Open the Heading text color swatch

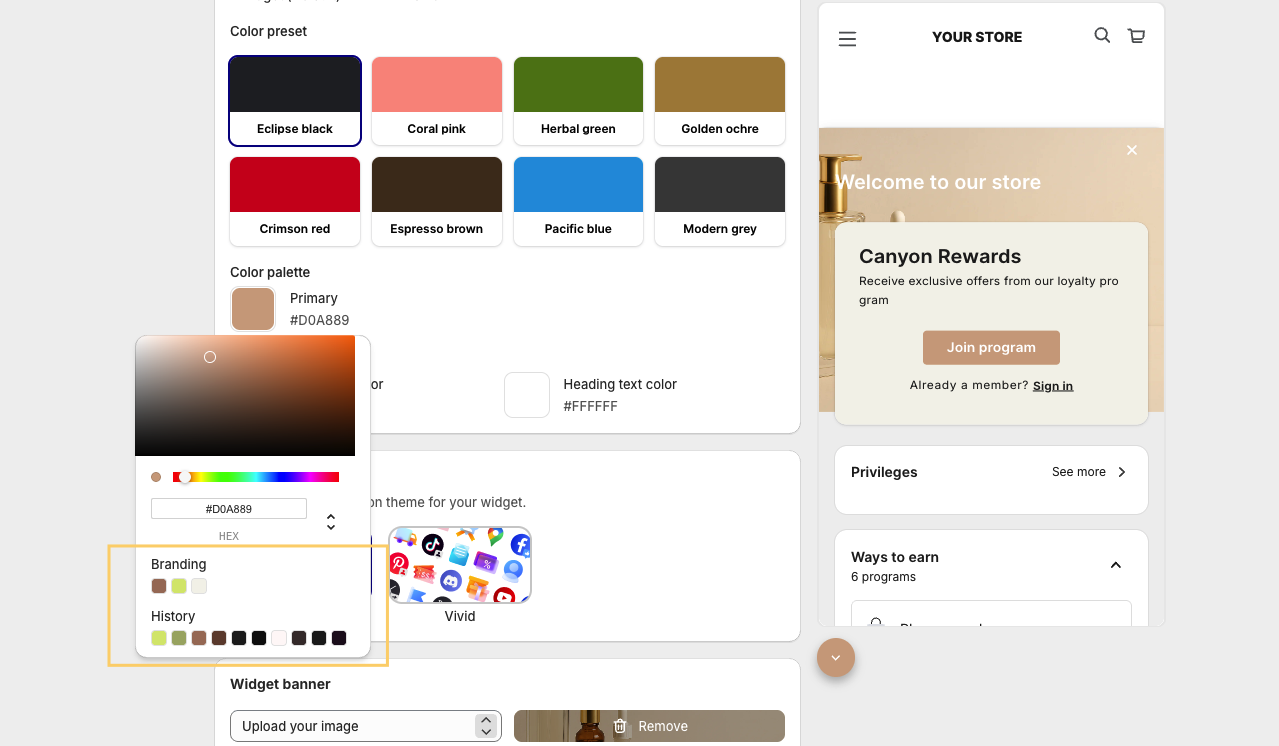527,395
